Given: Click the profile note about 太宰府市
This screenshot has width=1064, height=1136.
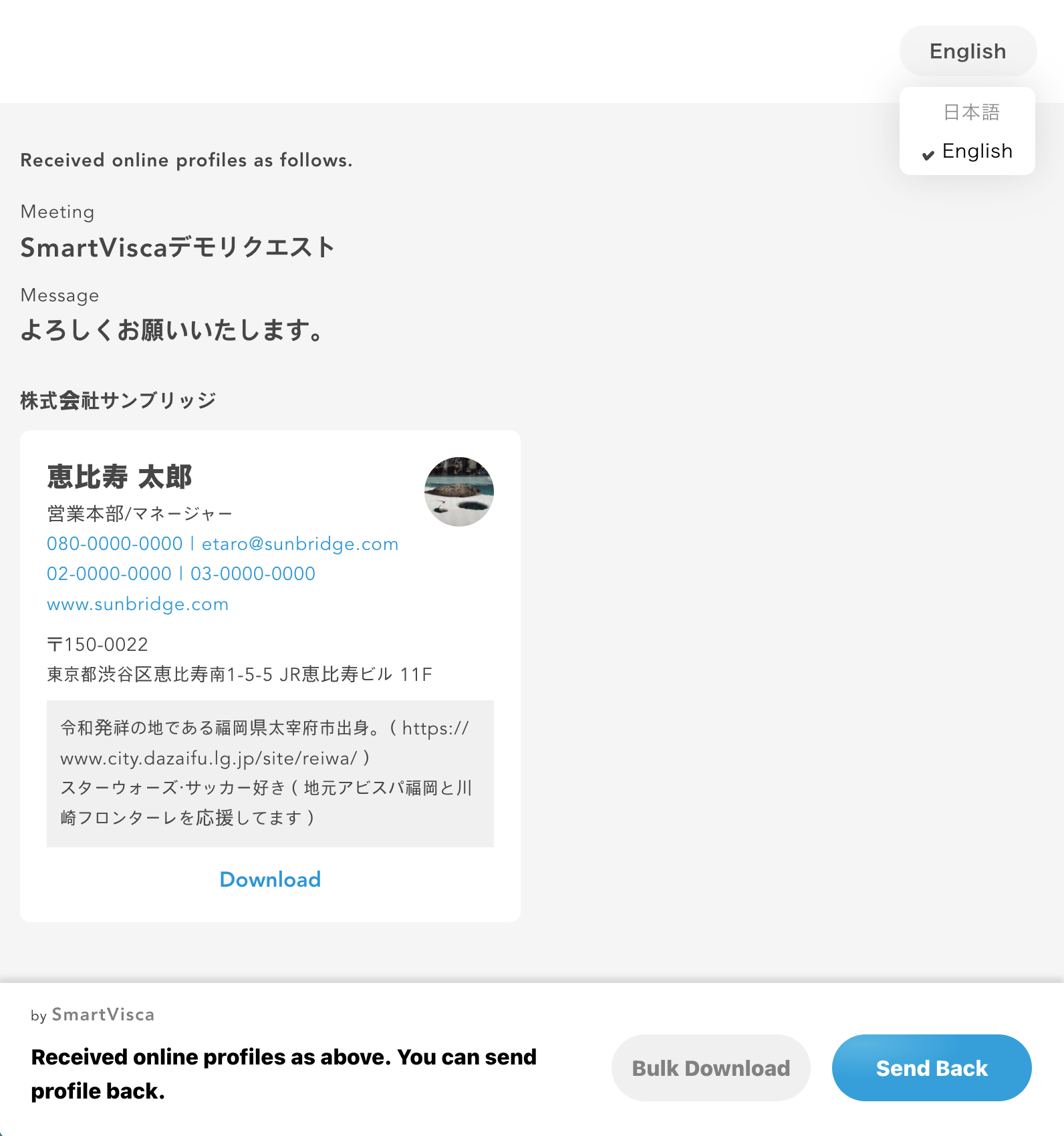Looking at the screenshot, I should pyautogui.click(x=270, y=773).
